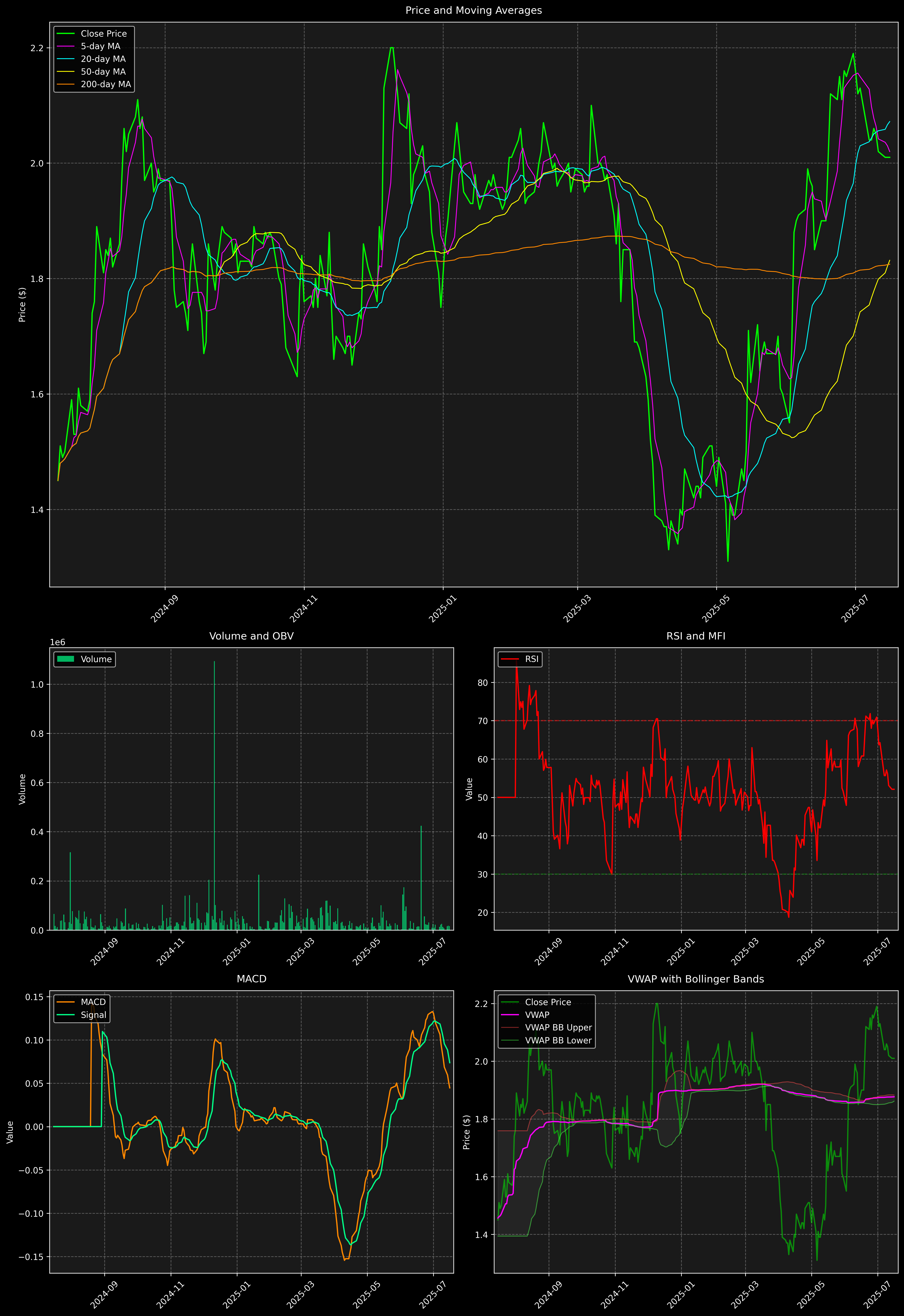The width and height of the screenshot is (904, 1316).
Task: Click the magenta VWAP legend line swatch
Action: click(x=510, y=1015)
